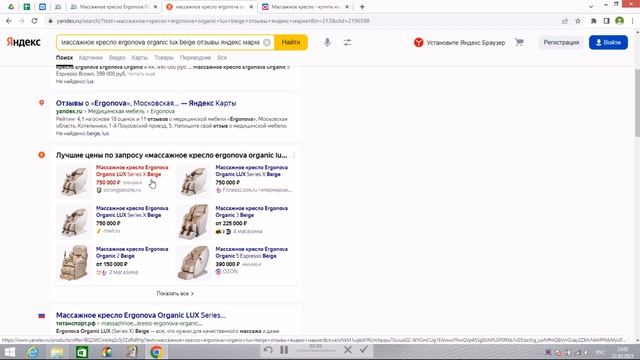Go back with the browser back arrow
Screen dimensions: 640x360
click(9, 21)
